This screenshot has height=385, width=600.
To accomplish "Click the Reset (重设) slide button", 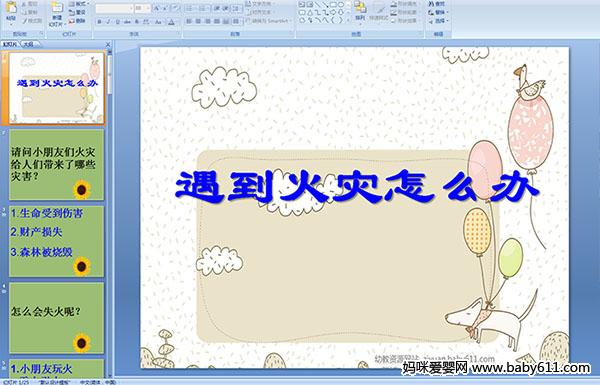I will [x=78, y=12].
